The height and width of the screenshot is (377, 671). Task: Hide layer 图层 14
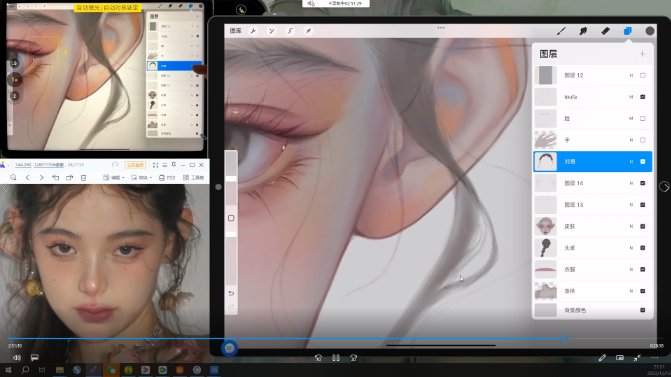pyautogui.click(x=643, y=183)
